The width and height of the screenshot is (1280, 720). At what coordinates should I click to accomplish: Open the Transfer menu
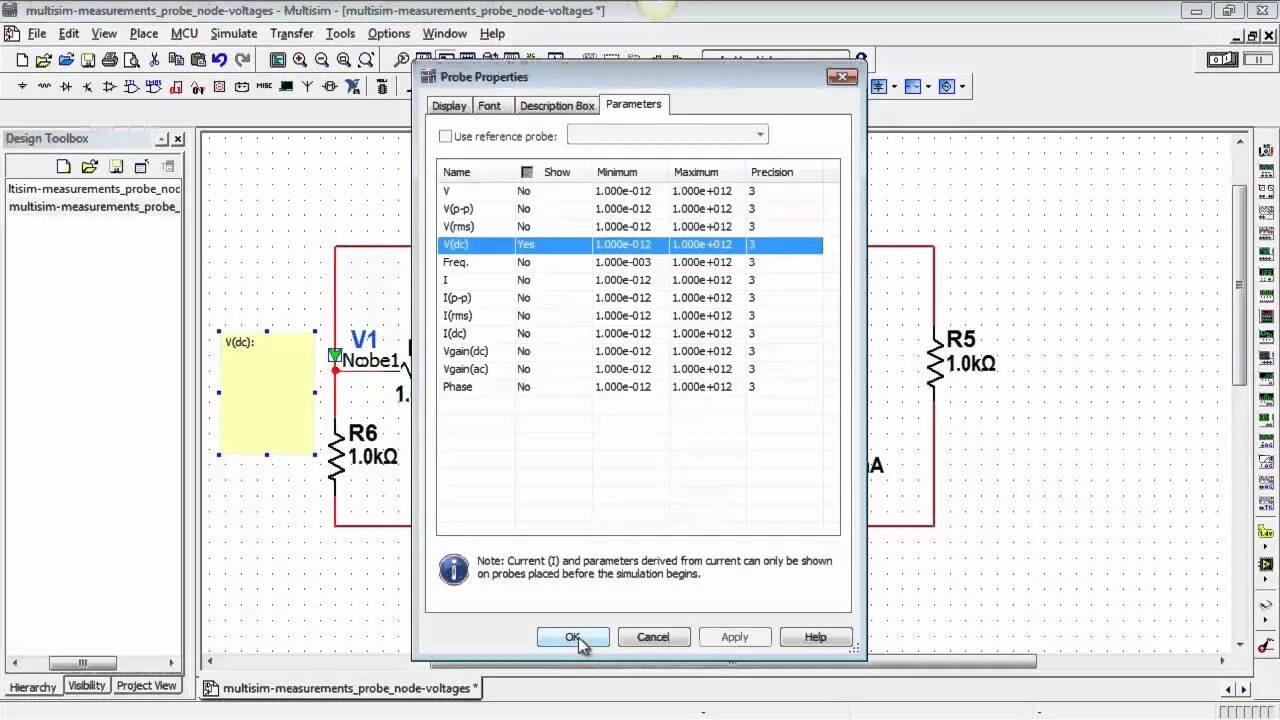tap(292, 33)
